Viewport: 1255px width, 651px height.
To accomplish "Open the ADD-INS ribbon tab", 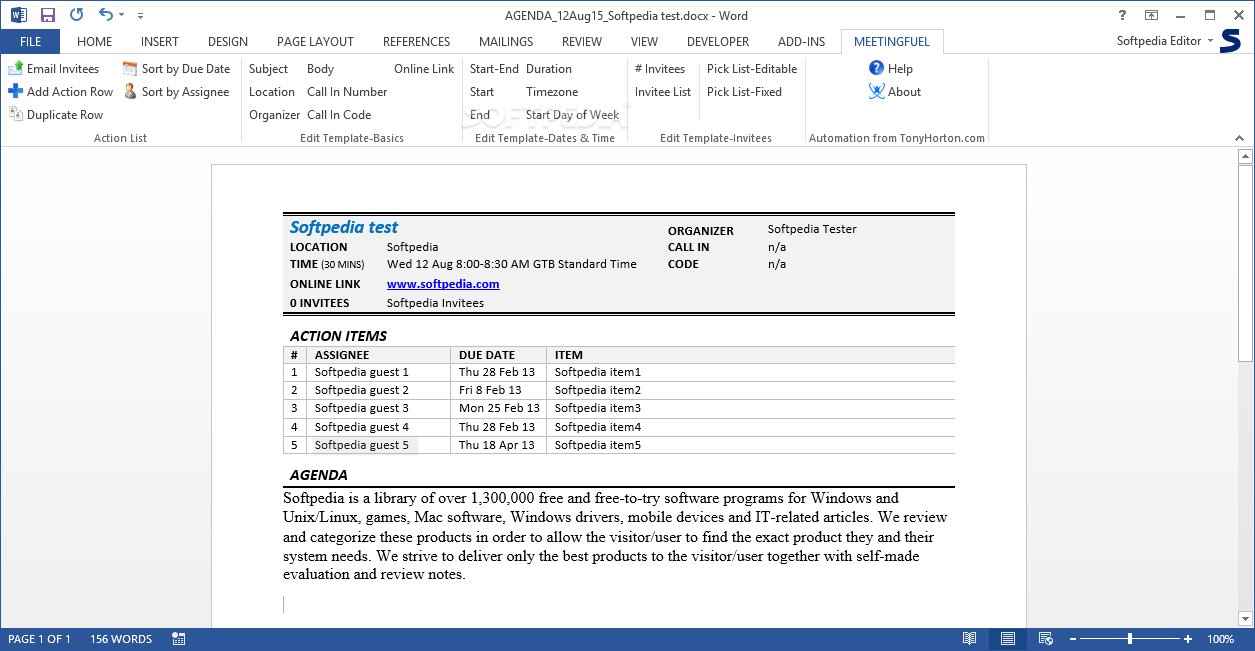I will pos(802,42).
